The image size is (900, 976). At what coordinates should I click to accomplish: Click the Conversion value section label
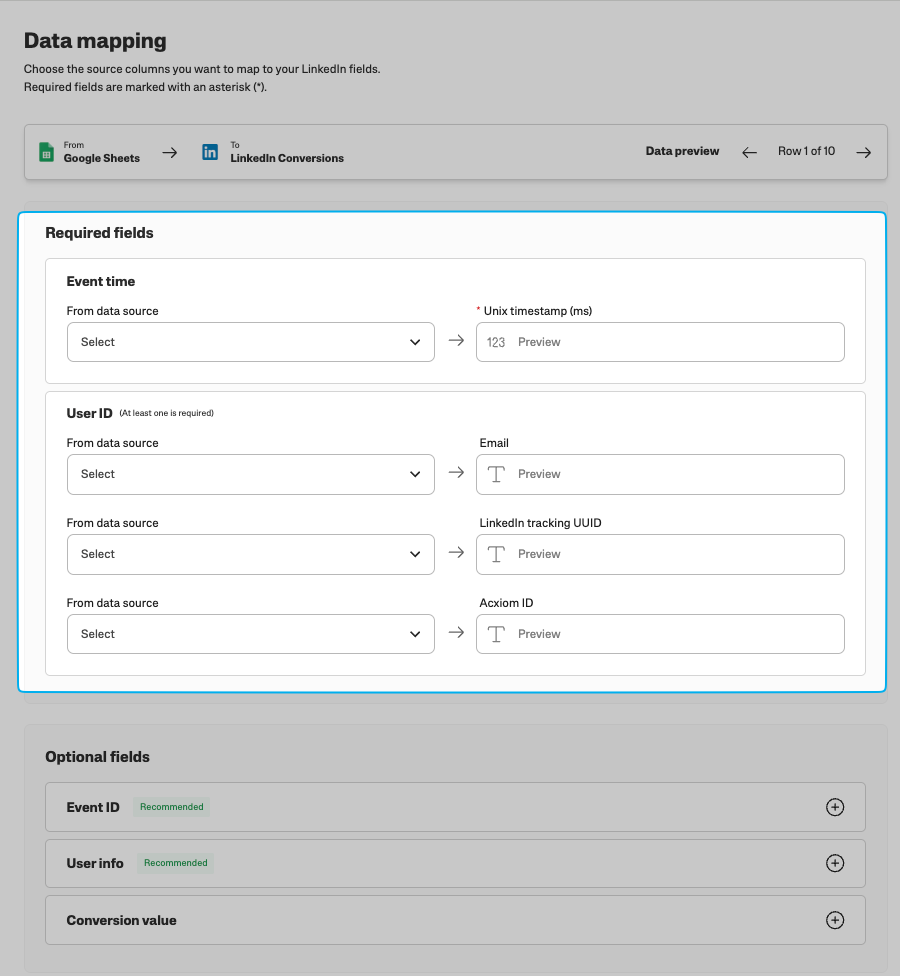[121, 920]
